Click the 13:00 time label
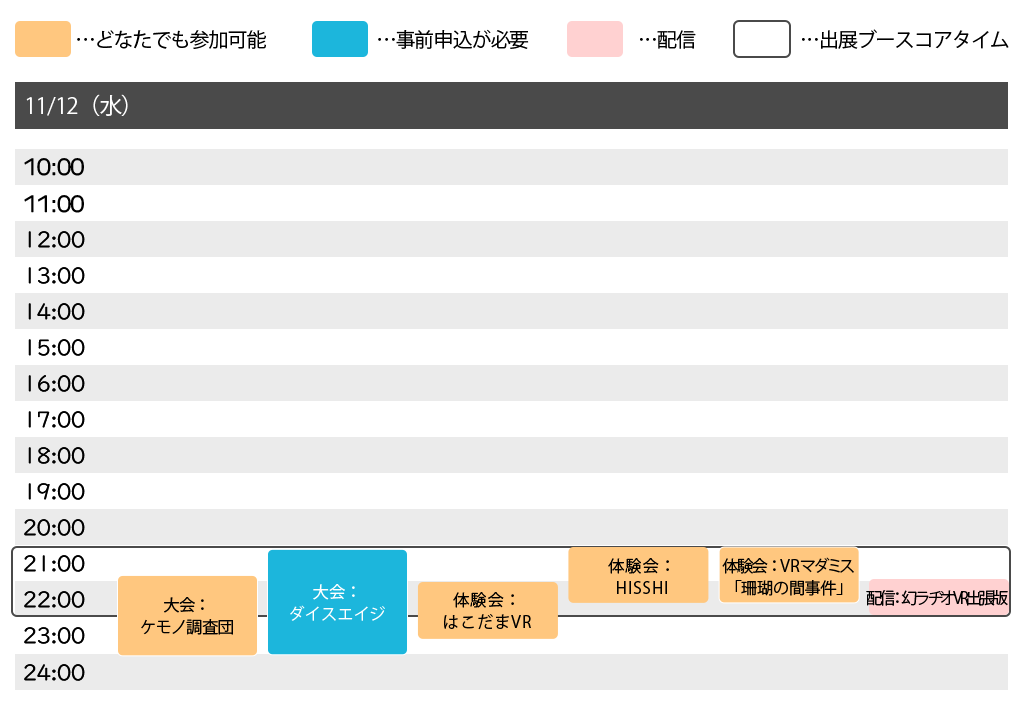1024x720 pixels. tap(54, 276)
